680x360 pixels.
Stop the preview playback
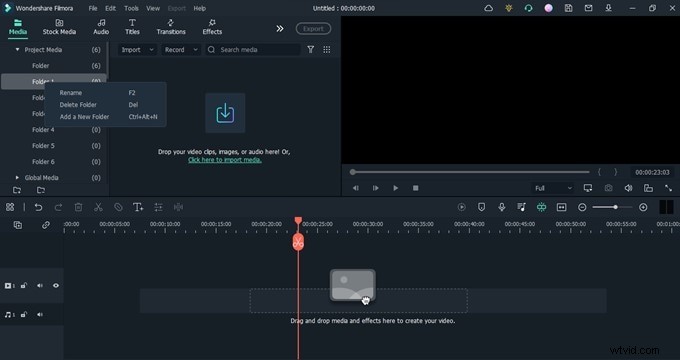[x=415, y=188]
